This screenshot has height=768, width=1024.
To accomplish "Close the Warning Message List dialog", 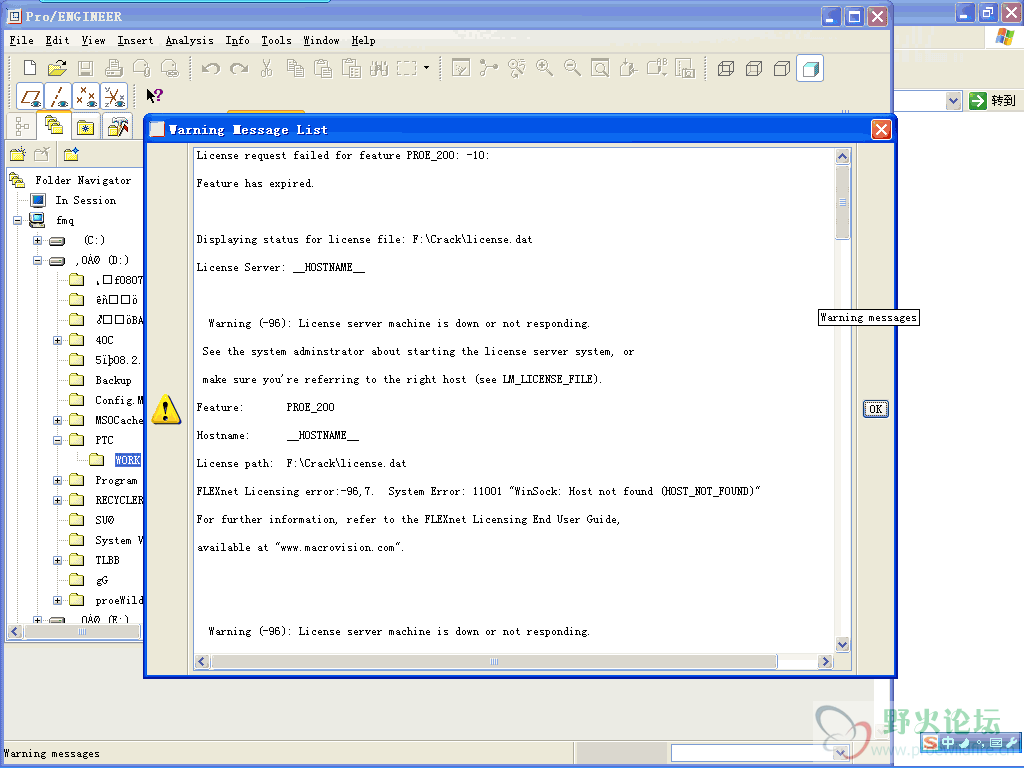I will pos(881,129).
